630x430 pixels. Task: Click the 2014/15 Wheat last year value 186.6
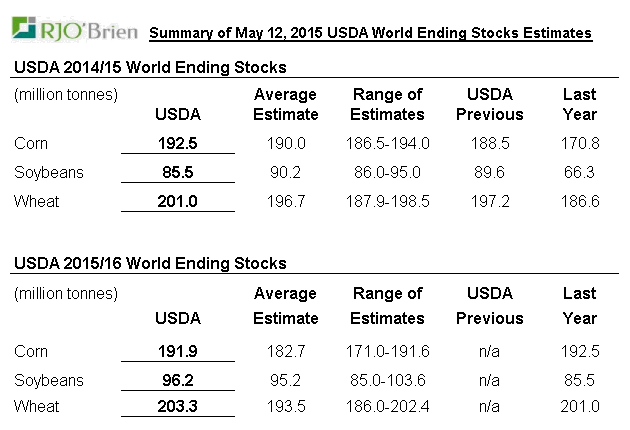tap(579, 202)
